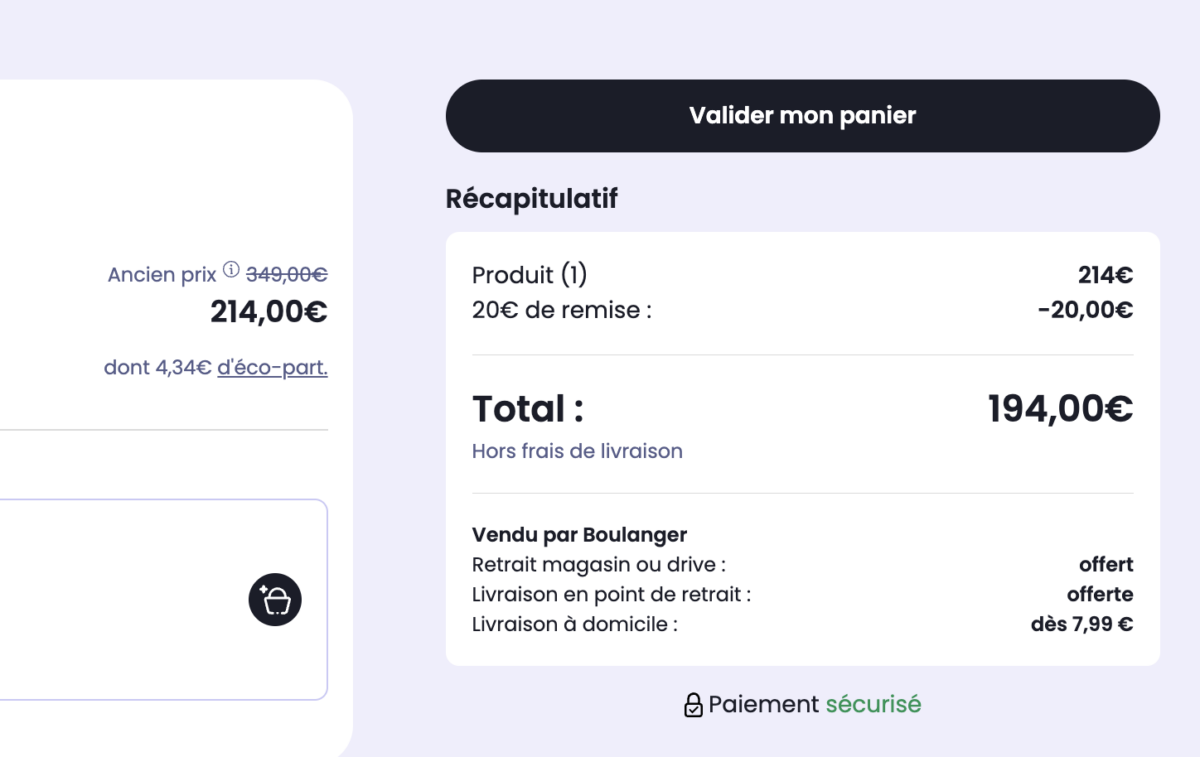Click the Produit (1) line label

[529, 275]
